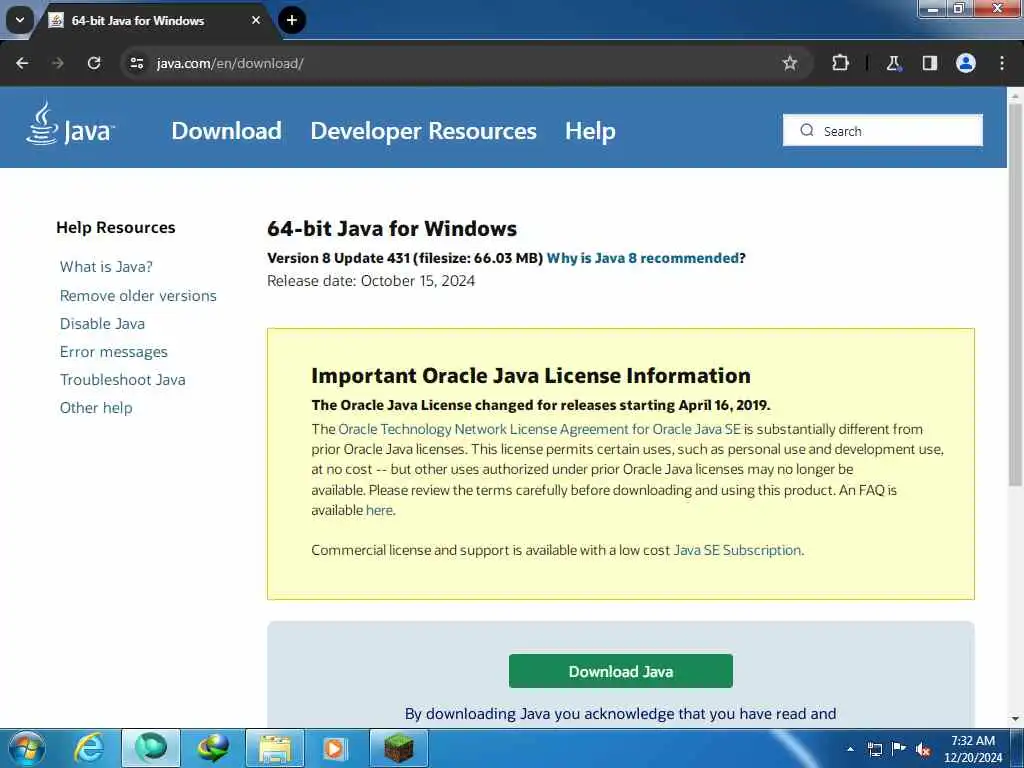
Task: Bookmark this page with the star icon
Action: click(x=790, y=63)
